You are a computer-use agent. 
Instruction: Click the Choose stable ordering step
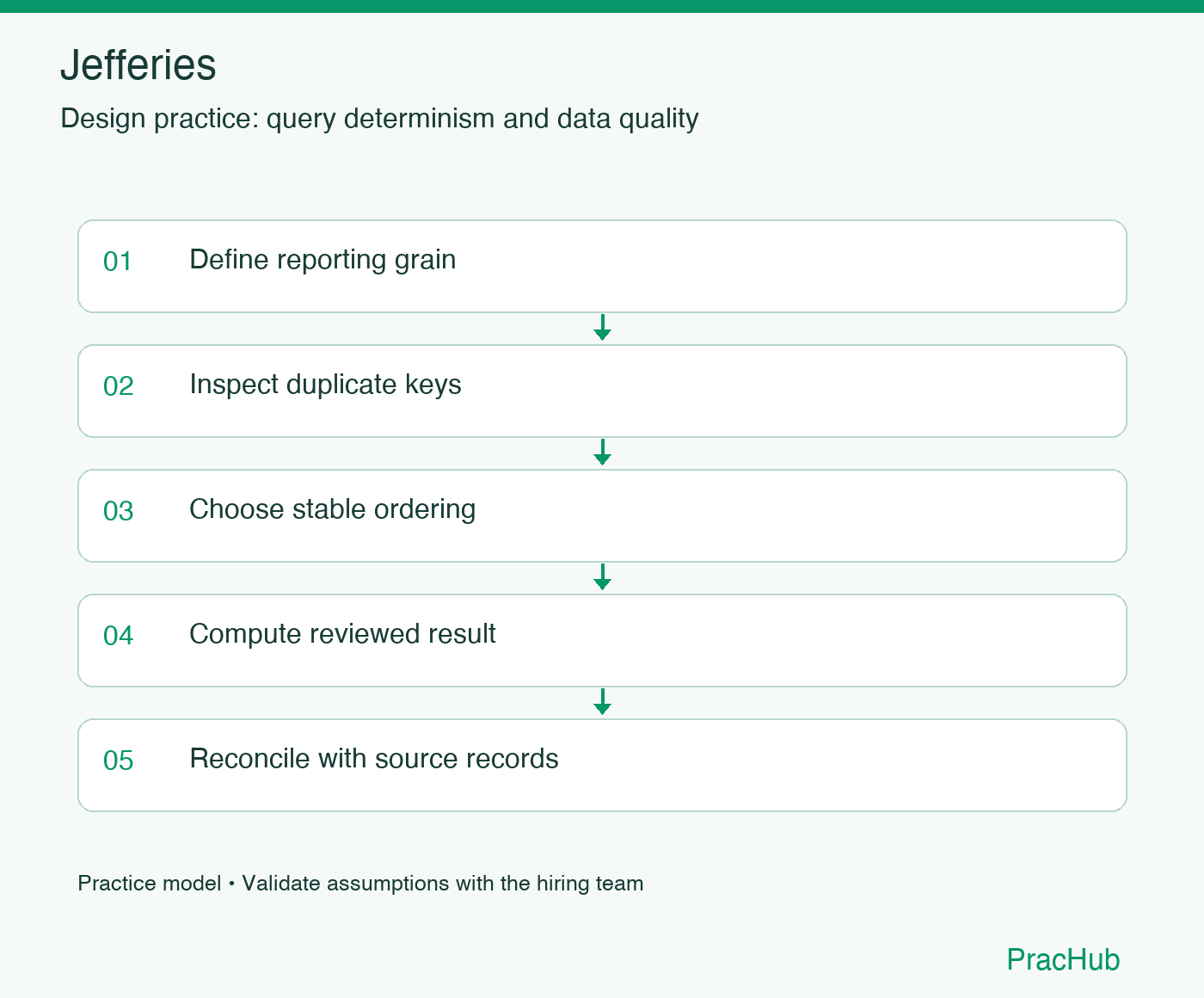[602, 515]
